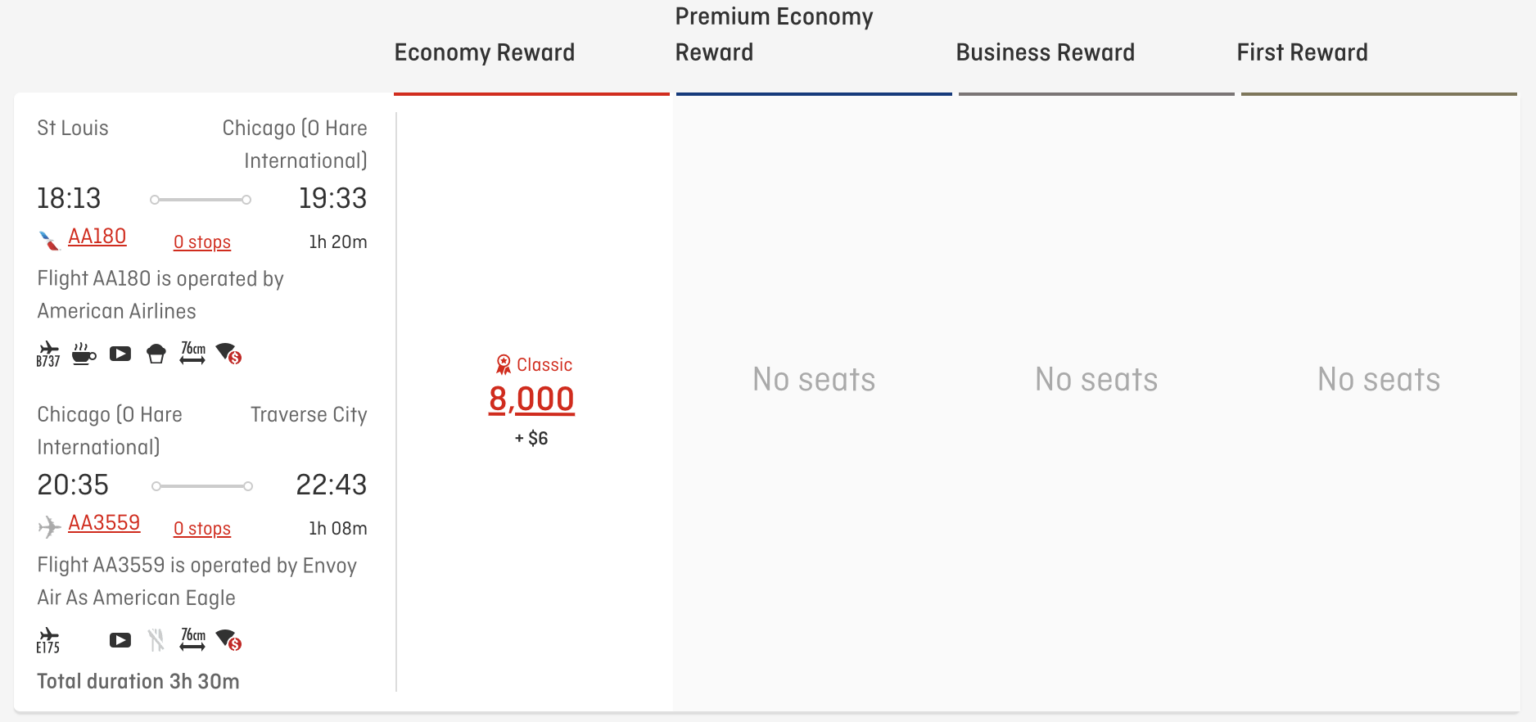Select the Economy Reward column header
1536x722 pixels.
point(485,52)
